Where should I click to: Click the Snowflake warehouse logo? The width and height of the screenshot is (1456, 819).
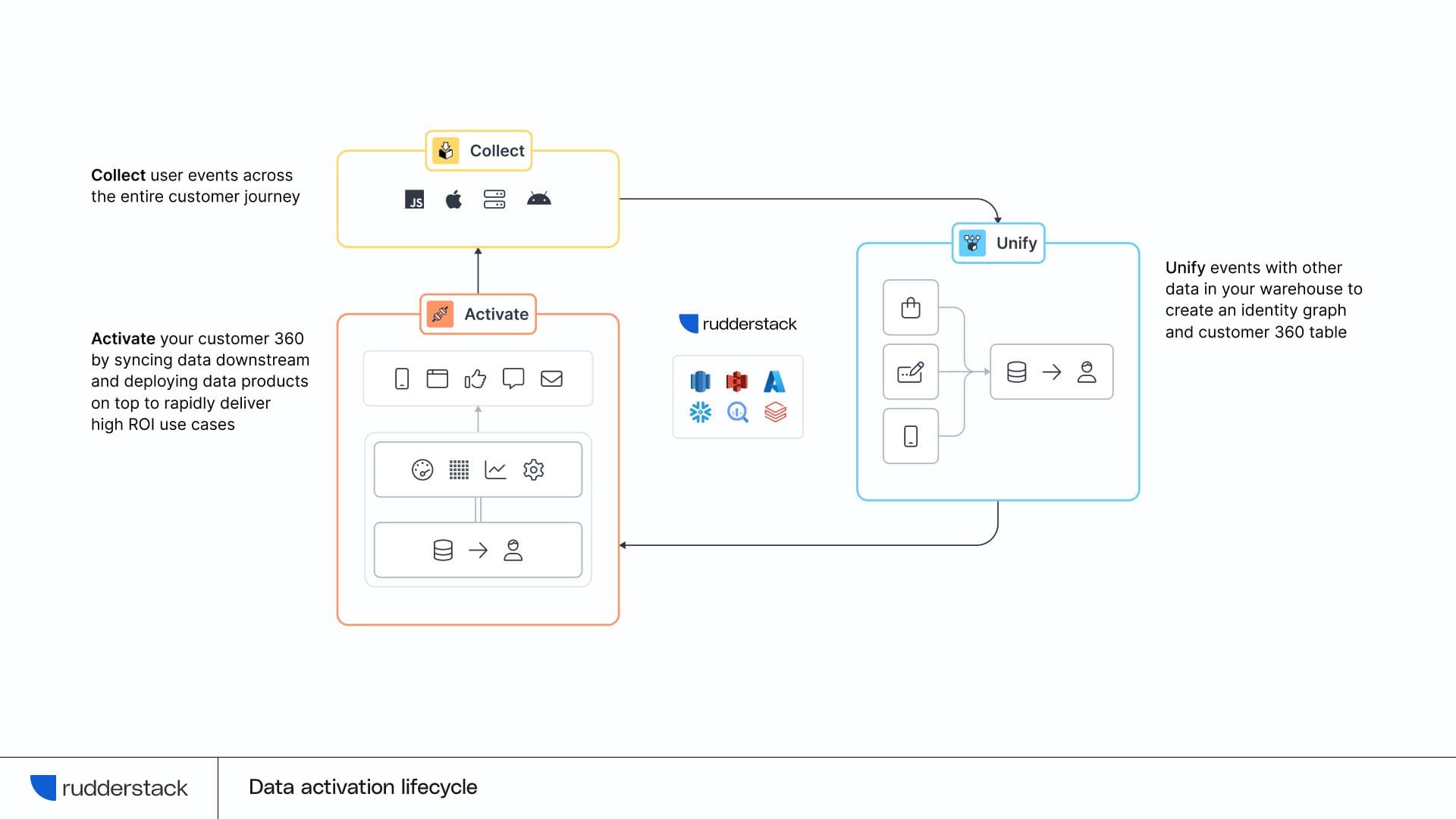700,413
